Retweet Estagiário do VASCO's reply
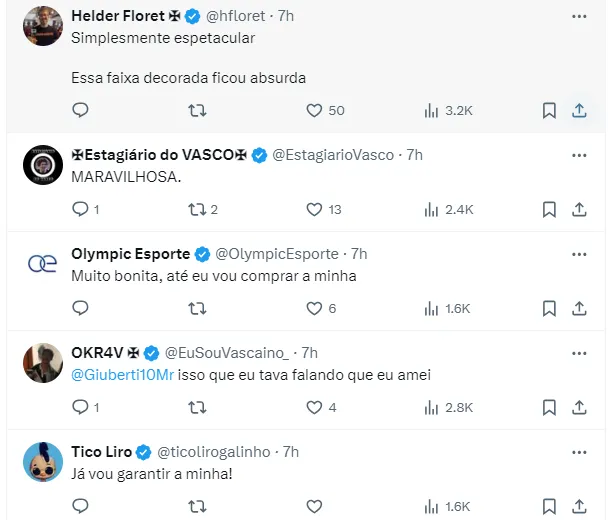 click(x=198, y=209)
